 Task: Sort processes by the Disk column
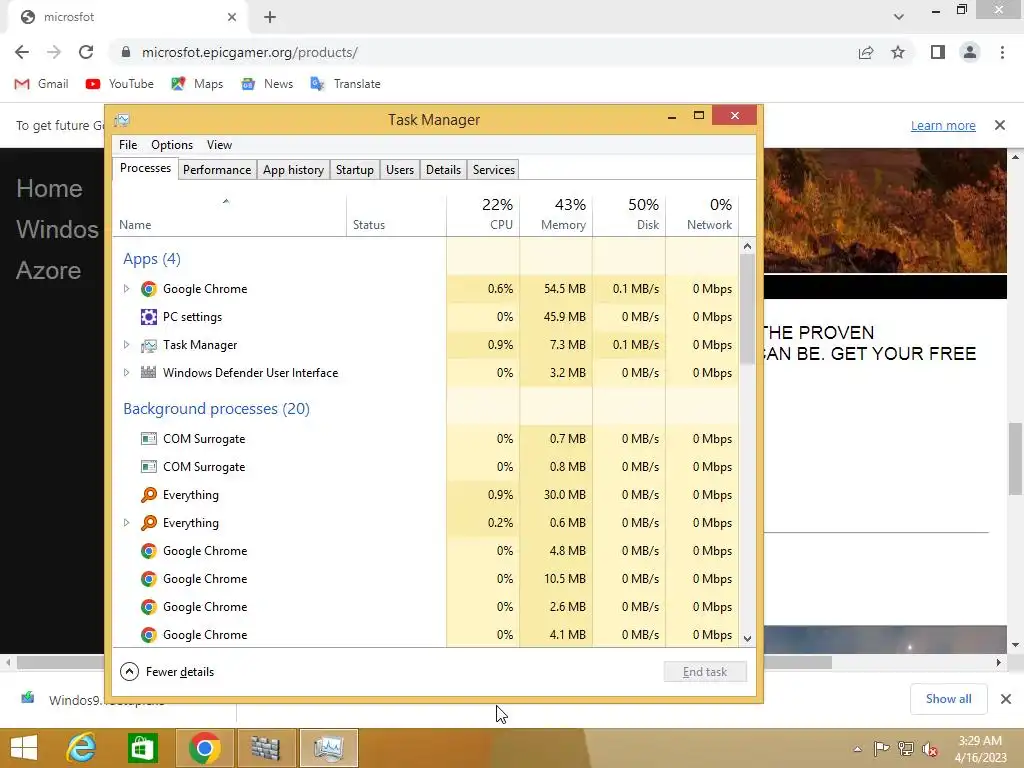[630, 214]
